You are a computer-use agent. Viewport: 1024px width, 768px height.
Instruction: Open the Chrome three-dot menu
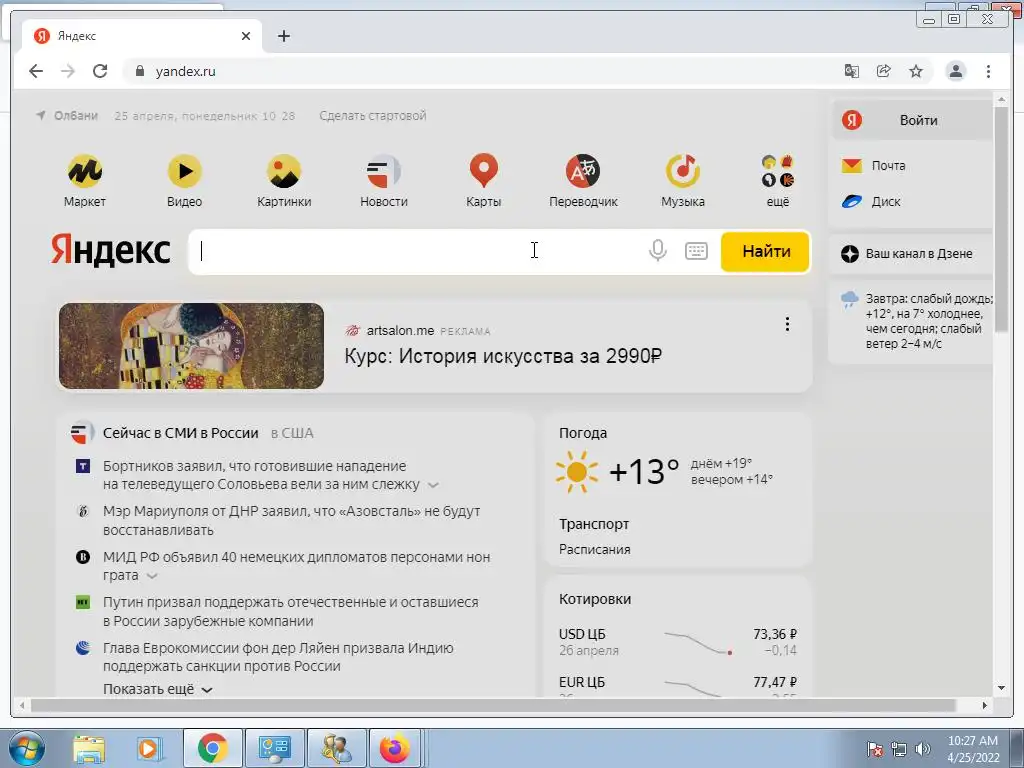[x=988, y=71]
